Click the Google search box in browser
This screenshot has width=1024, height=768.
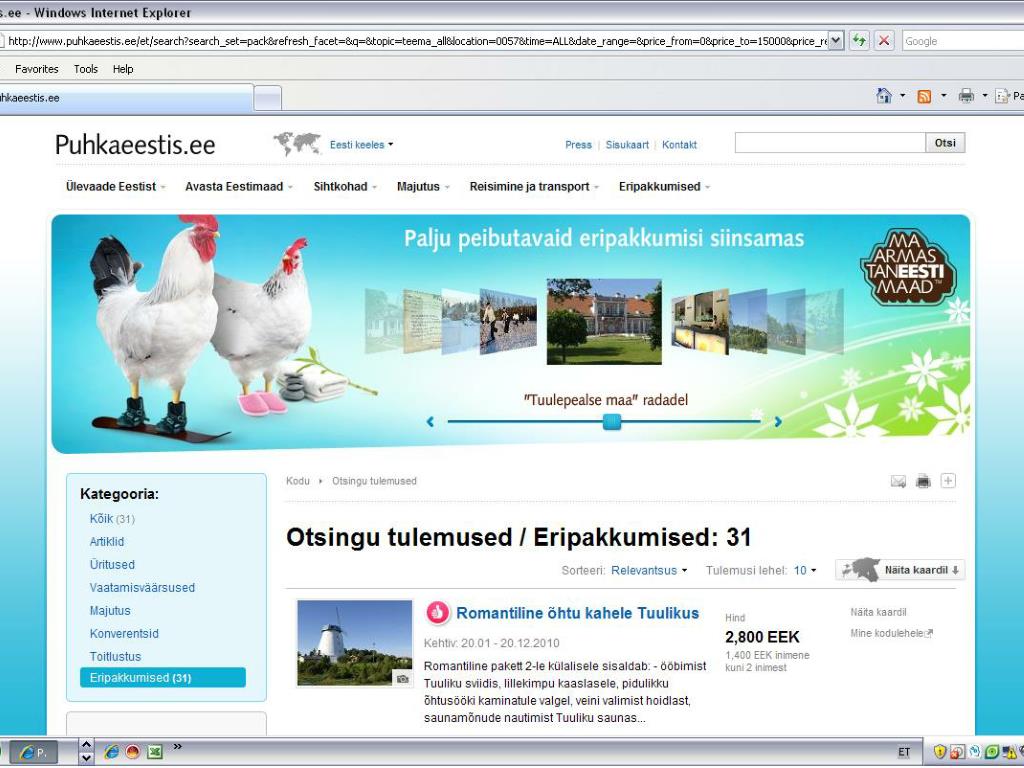(963, 40)
